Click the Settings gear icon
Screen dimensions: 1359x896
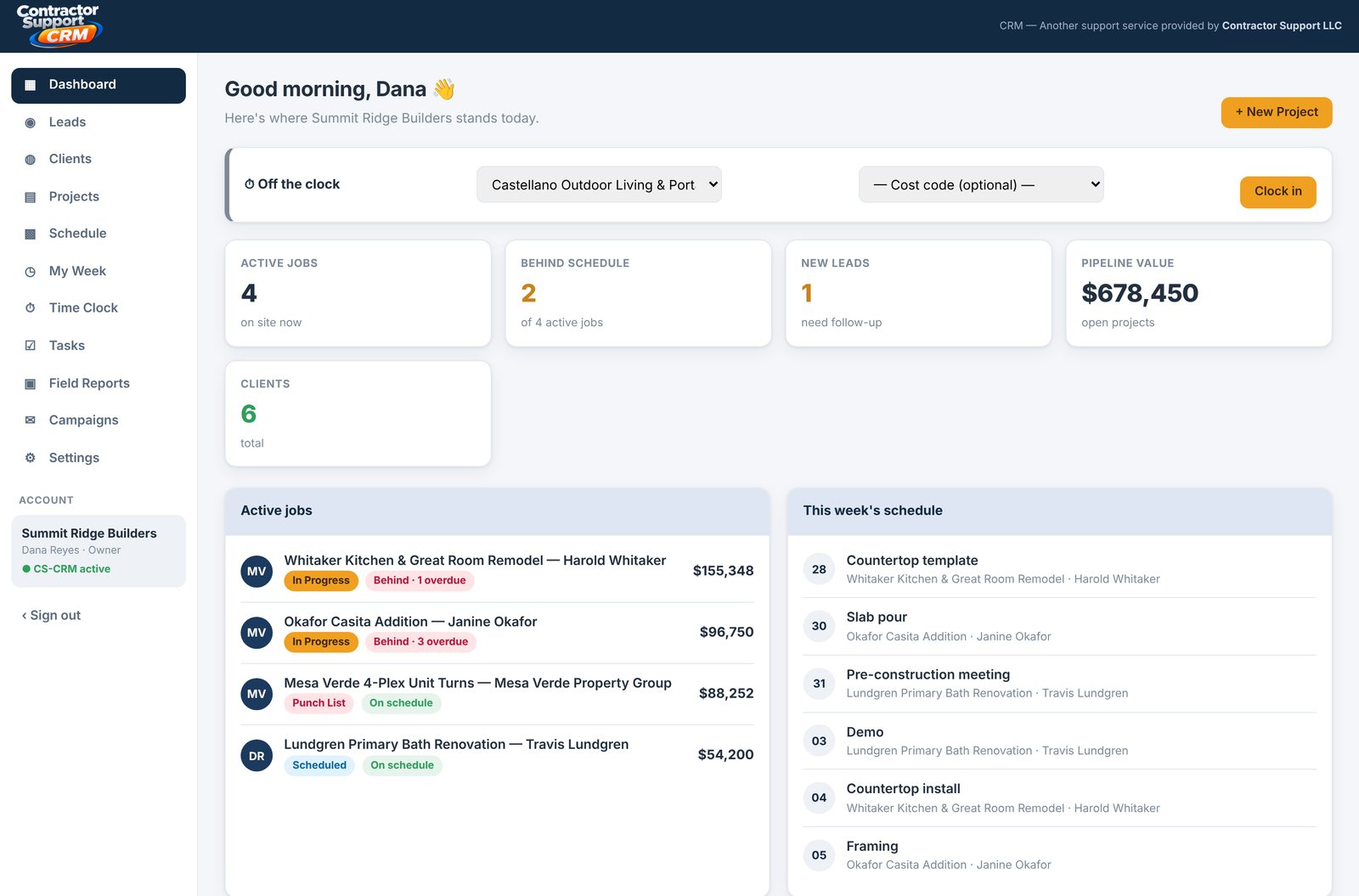click(x=31, y=458)
